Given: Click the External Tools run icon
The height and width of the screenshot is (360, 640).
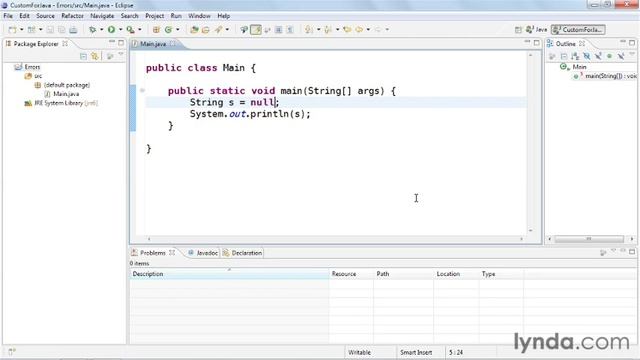Looking at the screenshot, I should [130, 30].
